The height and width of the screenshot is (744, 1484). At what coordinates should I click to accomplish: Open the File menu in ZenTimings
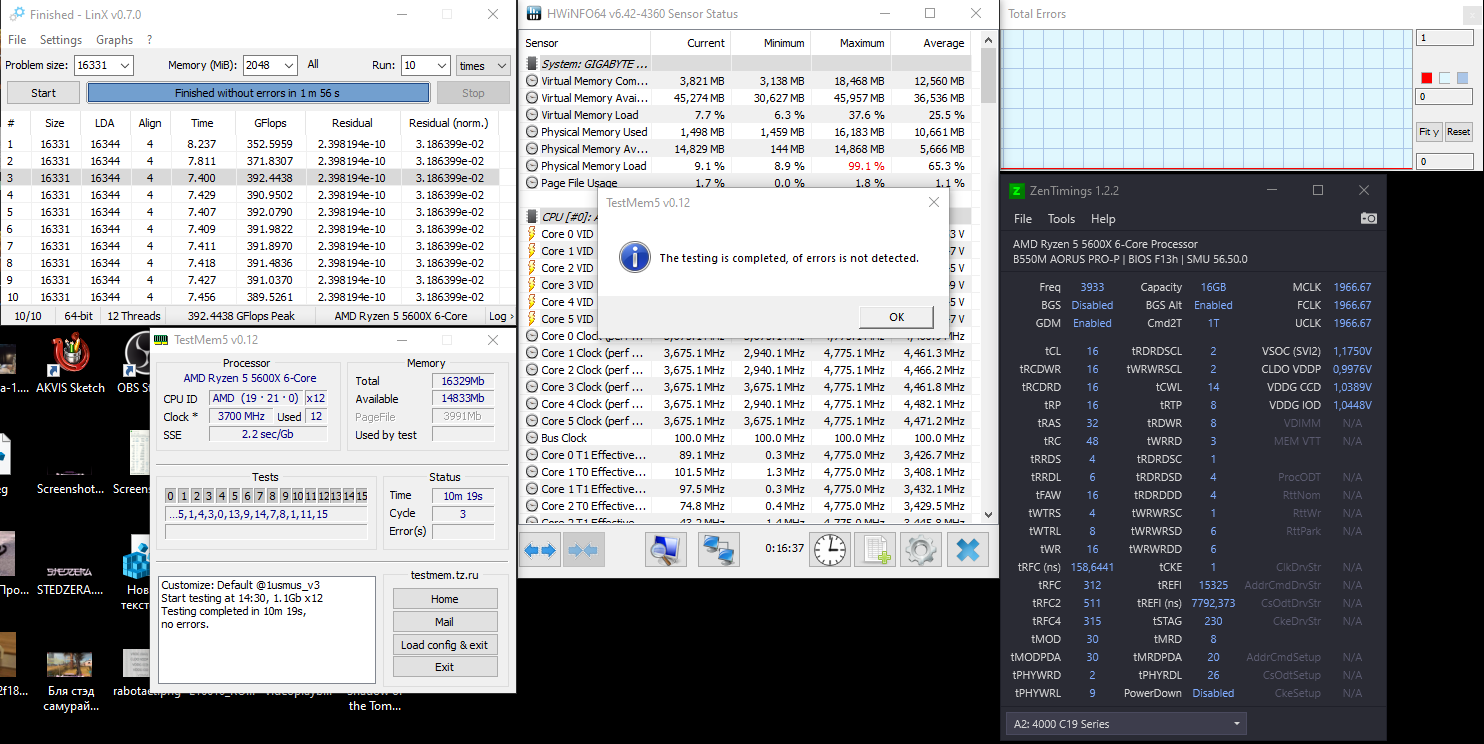[1023, 219]
